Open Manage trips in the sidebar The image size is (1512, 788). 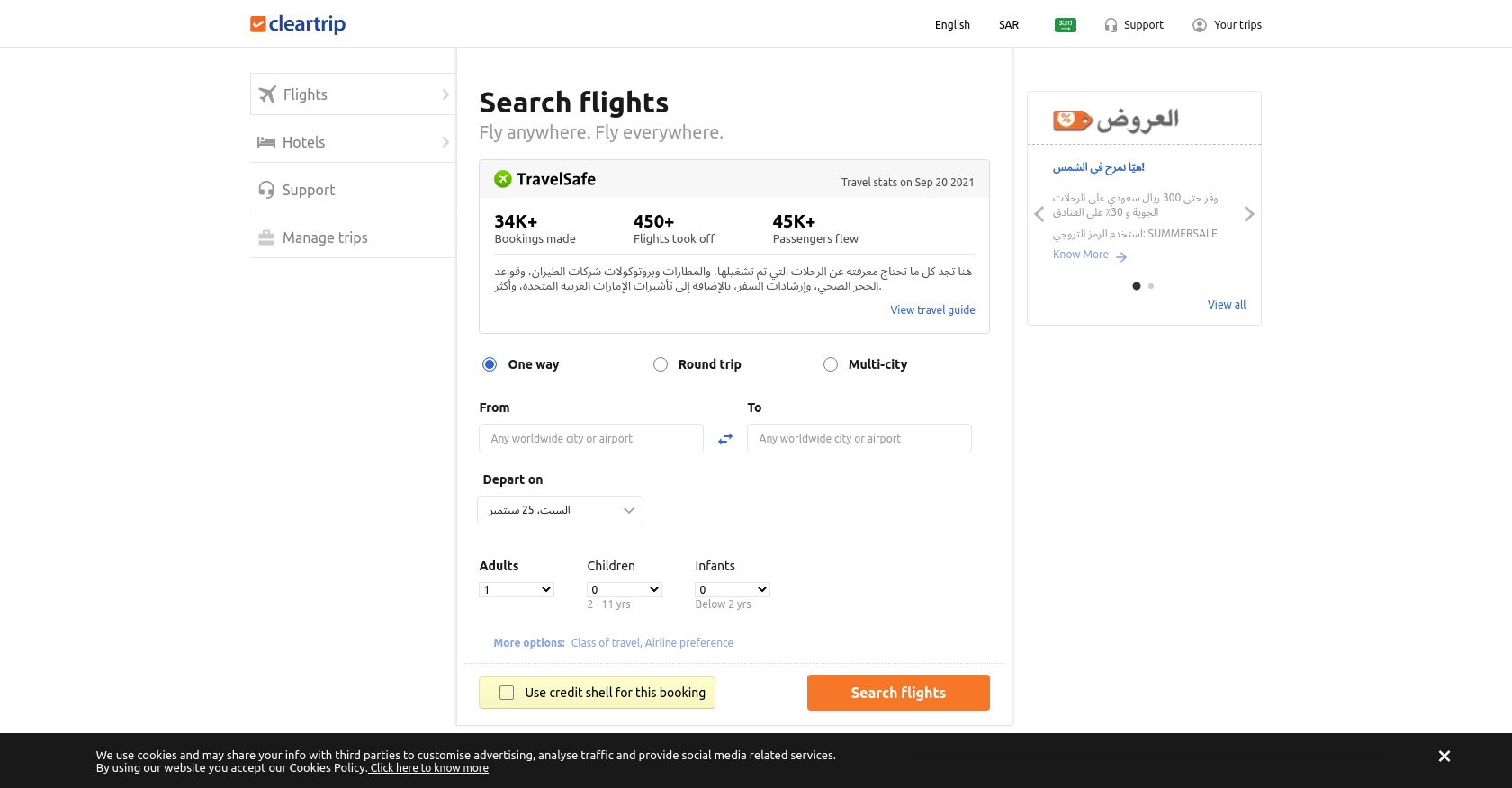pos(353,237)
